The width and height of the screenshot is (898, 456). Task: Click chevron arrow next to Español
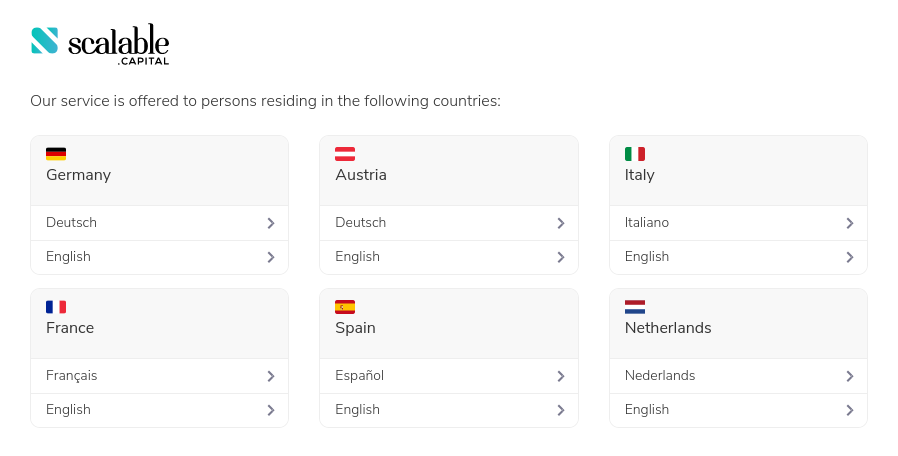point(560,376)
